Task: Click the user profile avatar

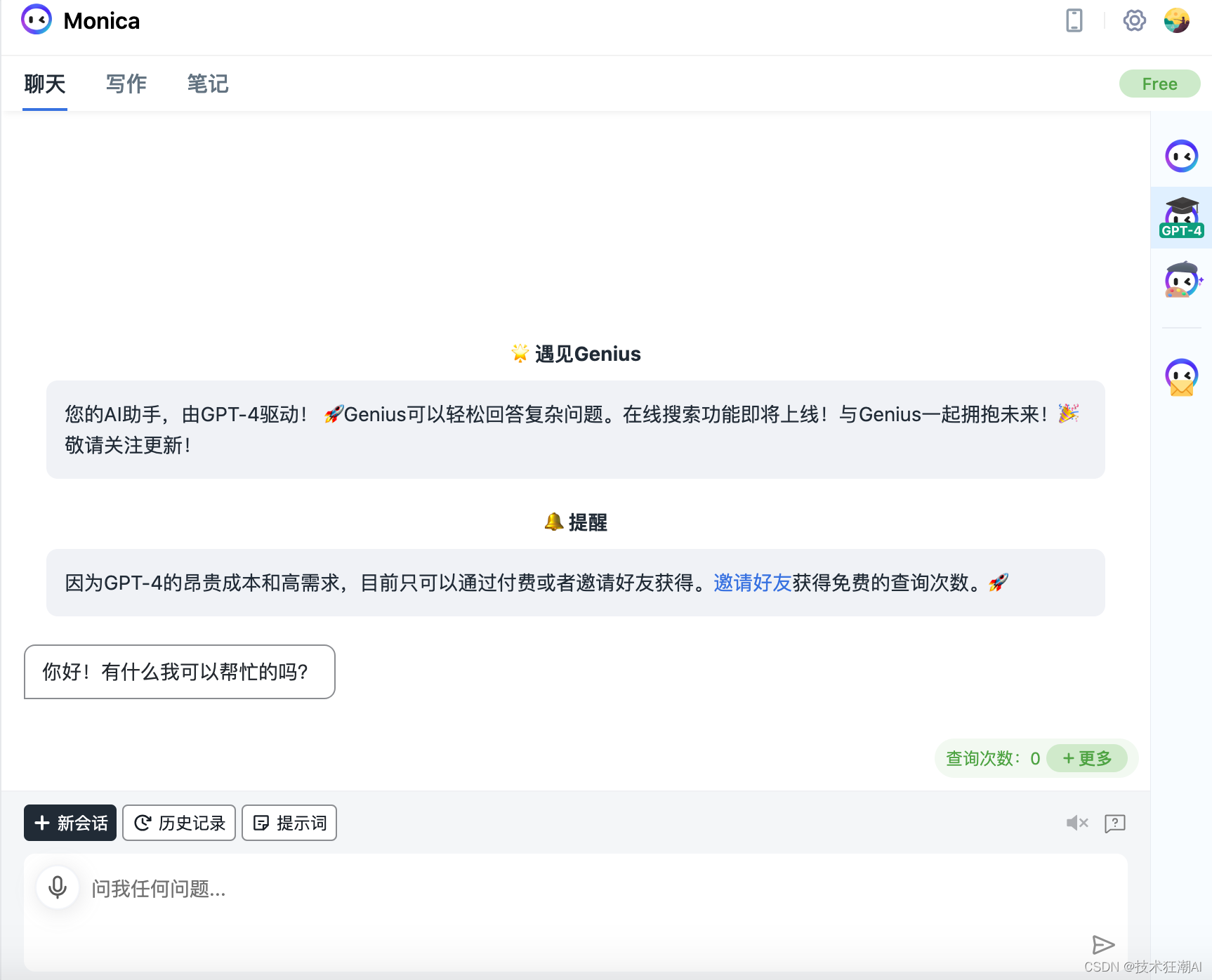Action: 1177,20
